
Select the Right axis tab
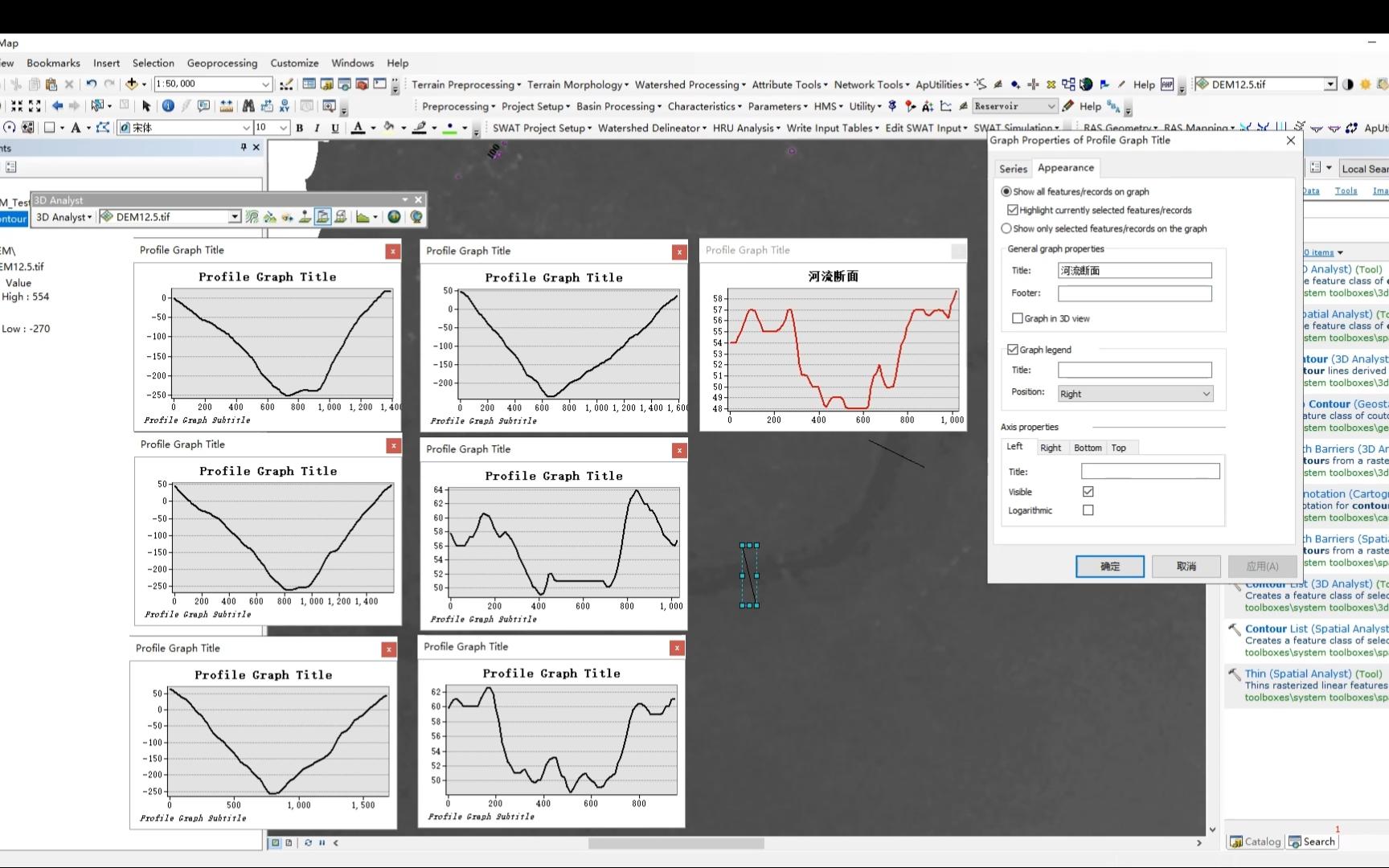[1051, 448]
